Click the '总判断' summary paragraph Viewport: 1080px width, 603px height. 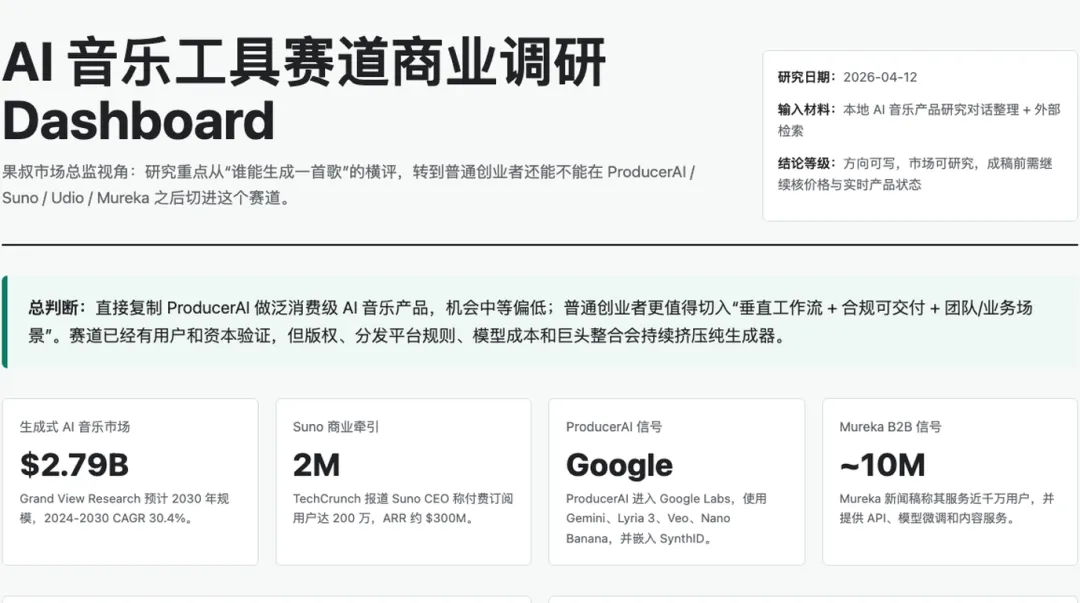(530, 322)
